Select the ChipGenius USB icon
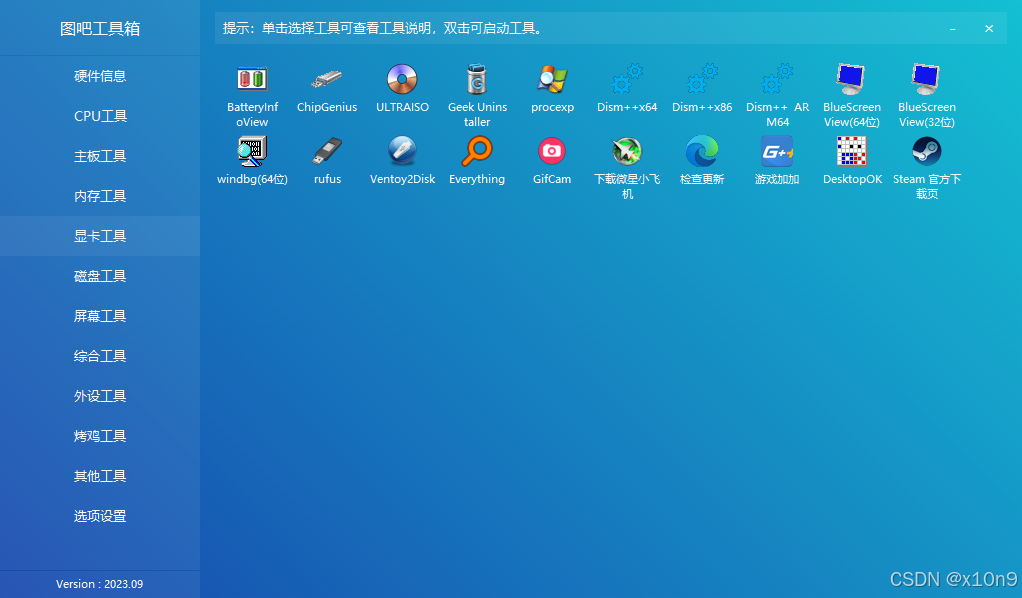 (327, 80)
